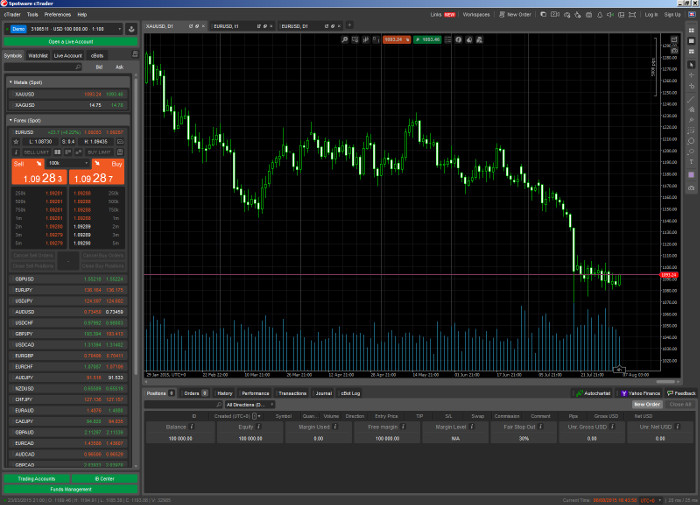Click the Open a Live Account button

(x=69, y=41)
